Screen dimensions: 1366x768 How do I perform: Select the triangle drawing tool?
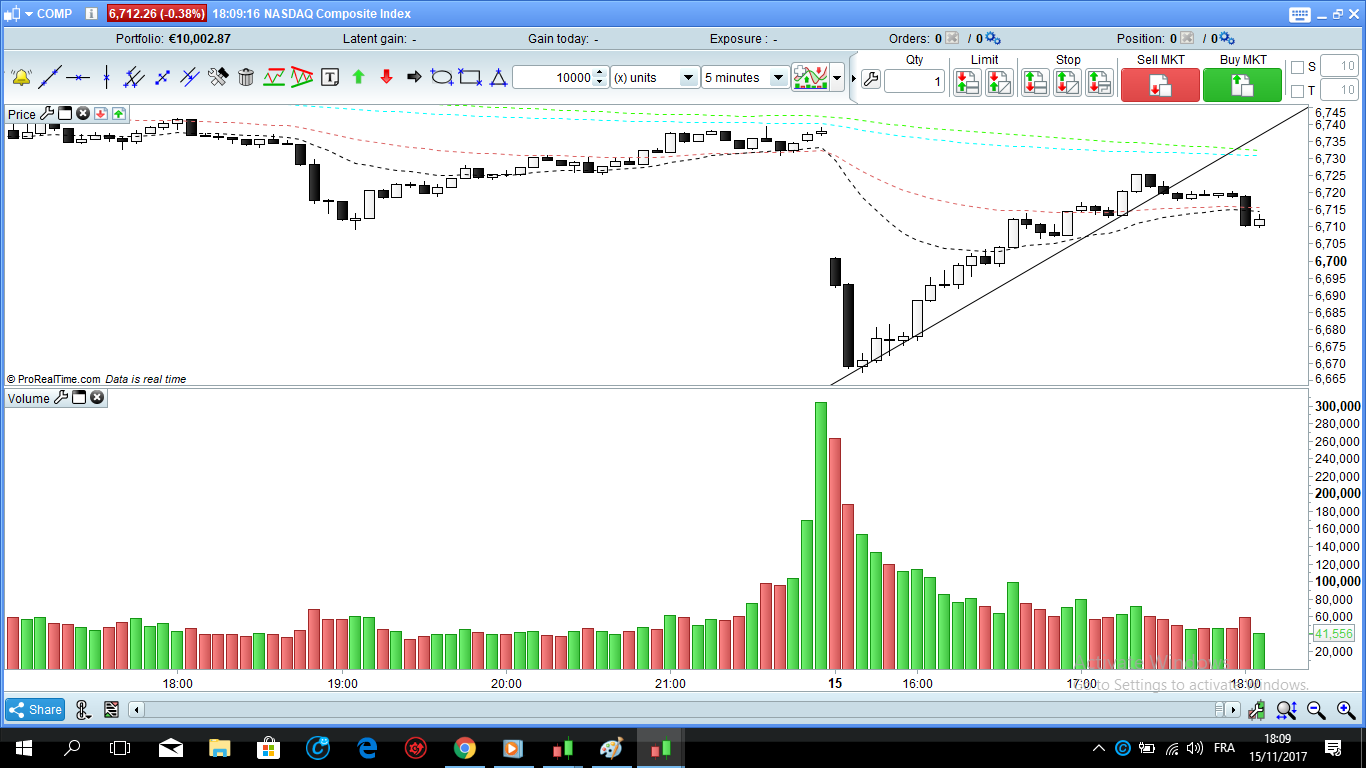(x=498, y=77)
